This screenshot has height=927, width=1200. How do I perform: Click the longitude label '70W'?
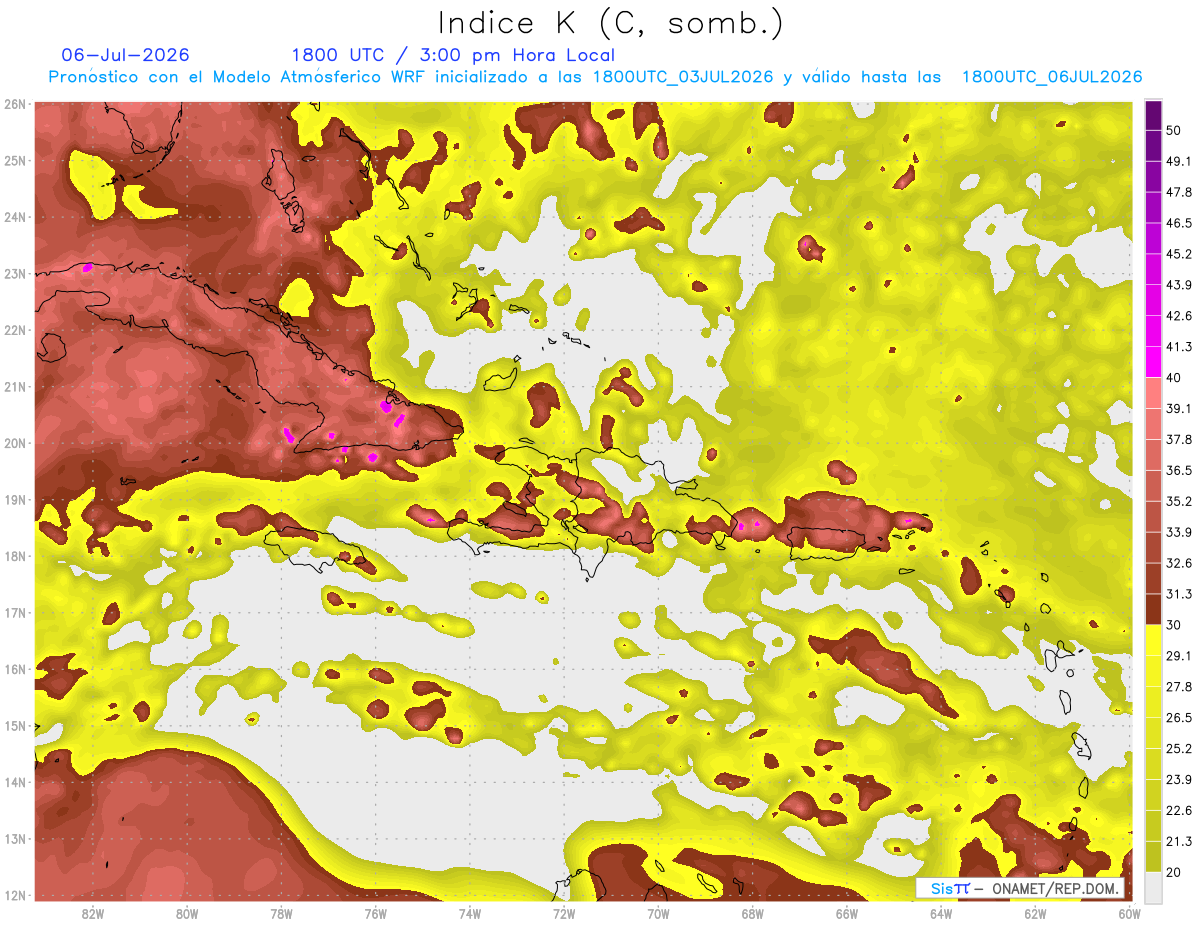(x=658, y=913)
